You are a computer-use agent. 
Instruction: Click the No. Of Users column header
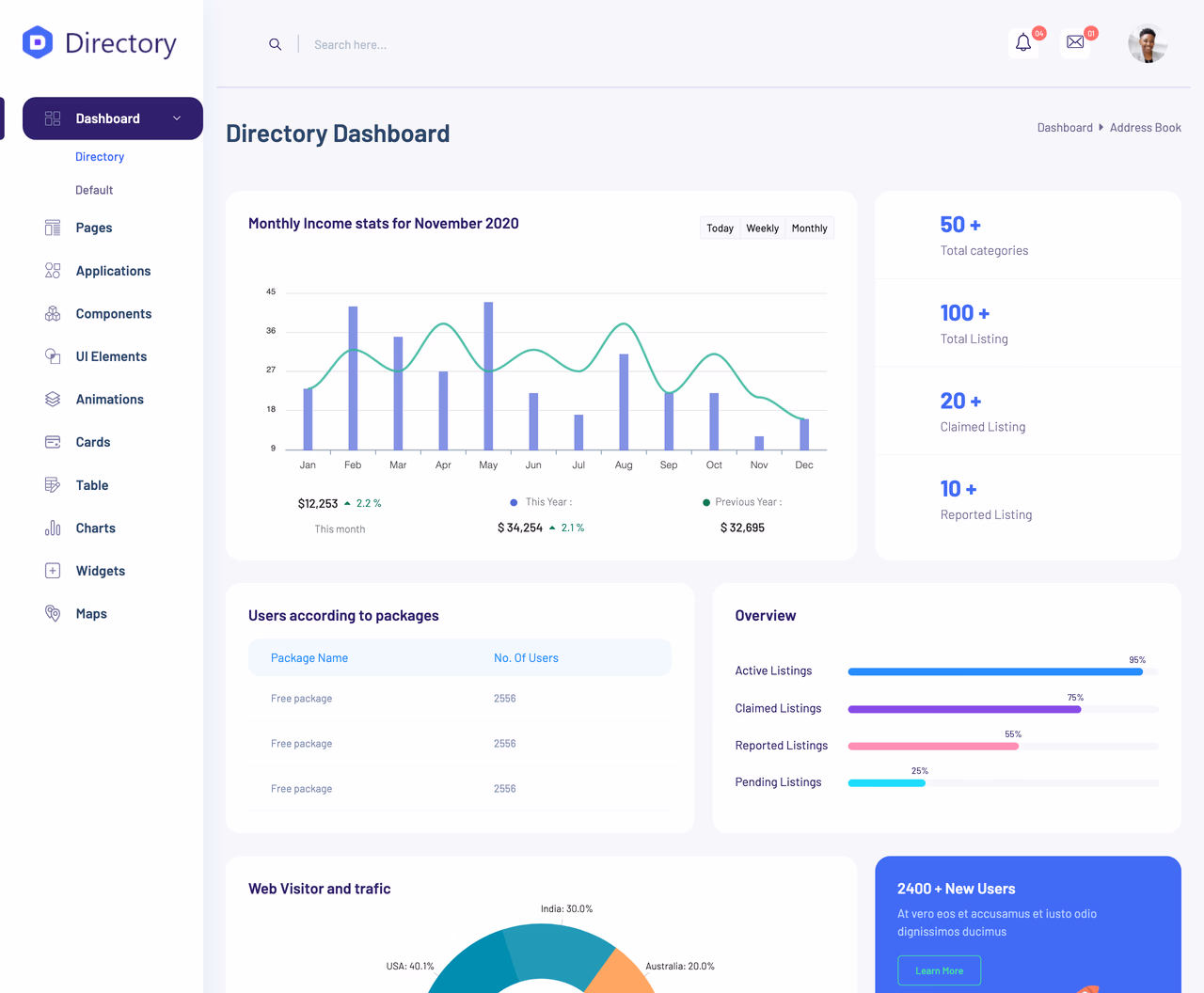coord(526,657)
